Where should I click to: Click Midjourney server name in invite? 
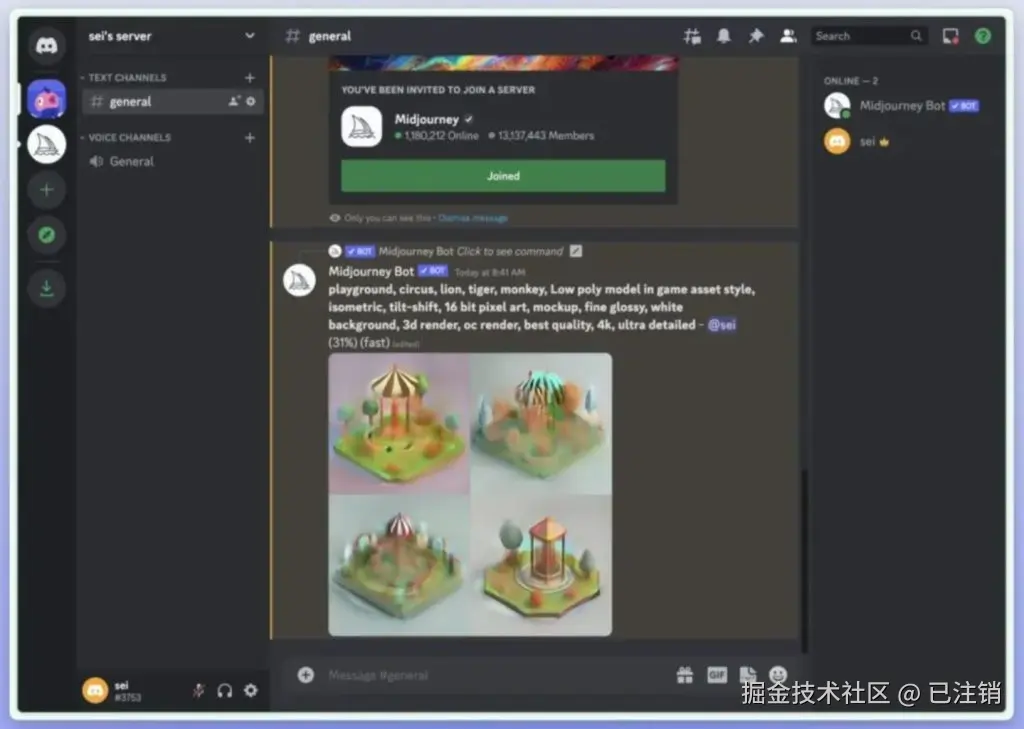(426, 120)
